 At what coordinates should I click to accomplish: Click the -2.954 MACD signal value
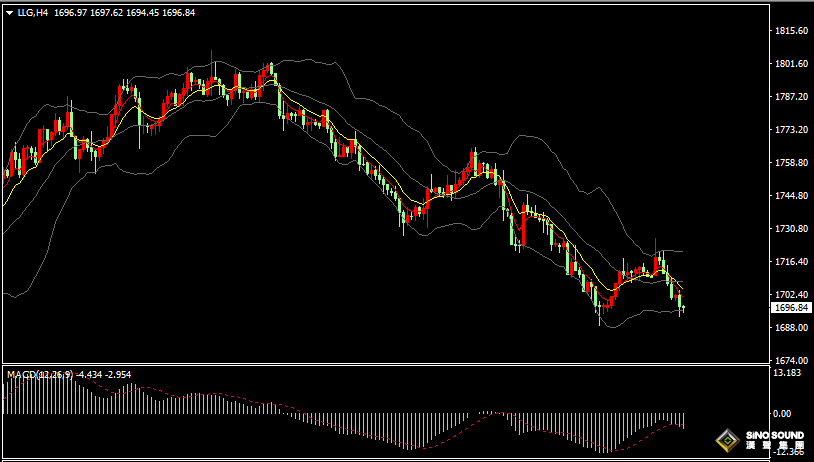tap(118, 374)
